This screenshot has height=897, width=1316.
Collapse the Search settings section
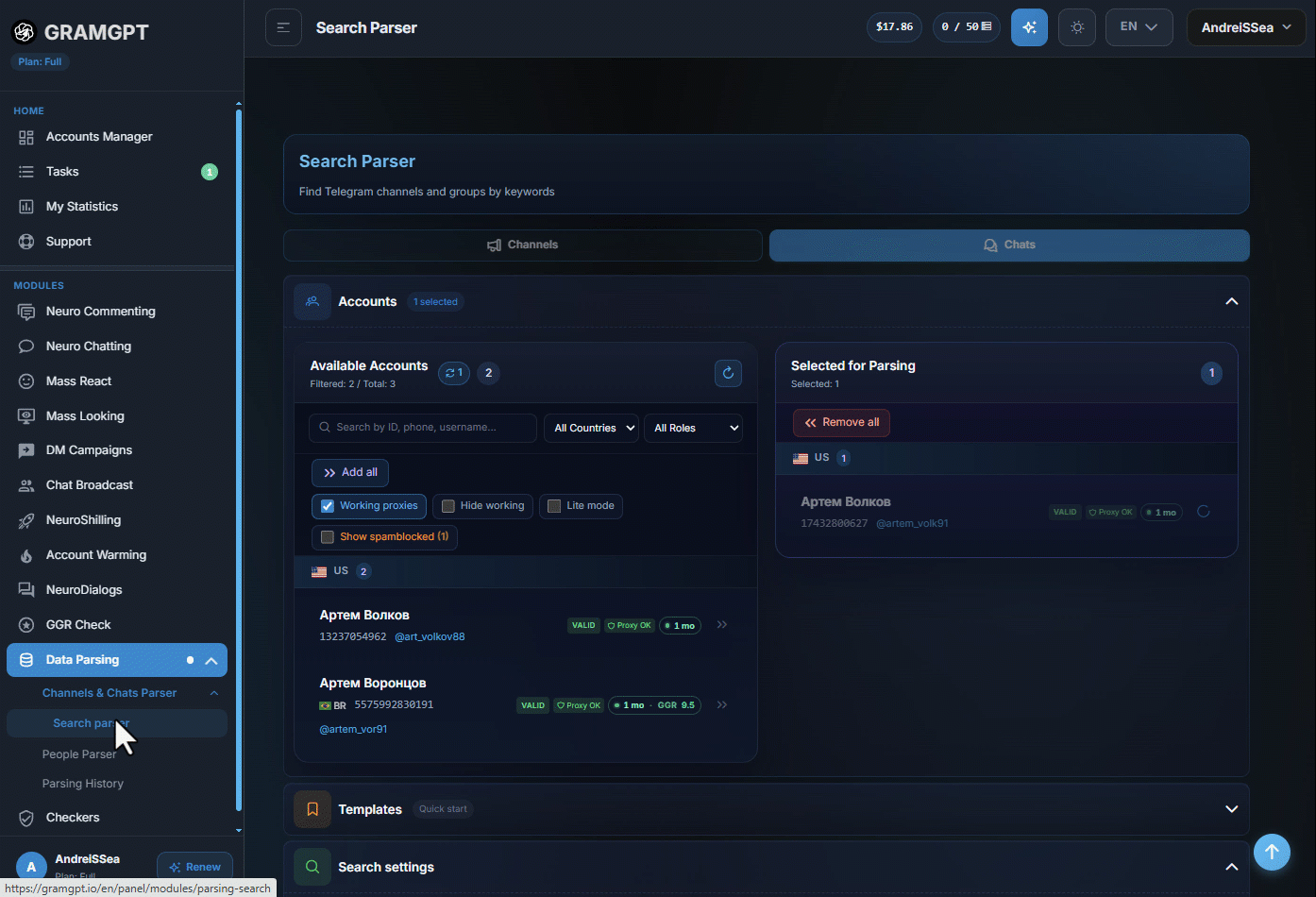(x=1231, y=867)
